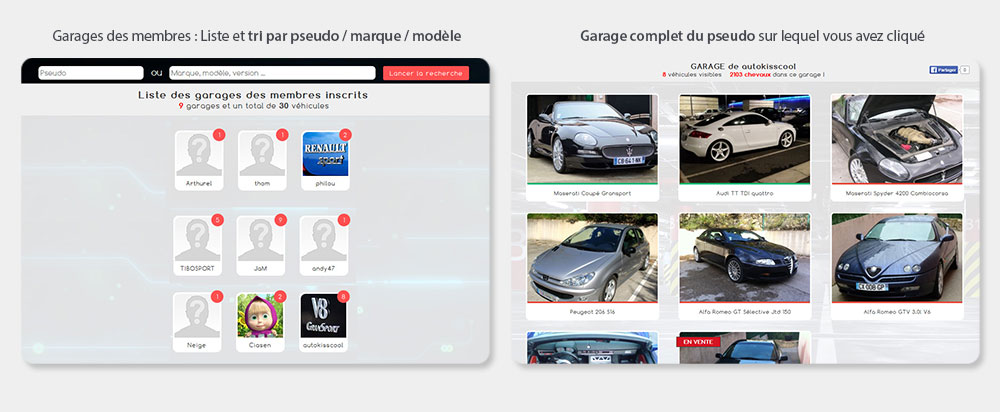Click the TIBOSPORT username label
The image size is (1000, 412).
click(x=198, y=269)
